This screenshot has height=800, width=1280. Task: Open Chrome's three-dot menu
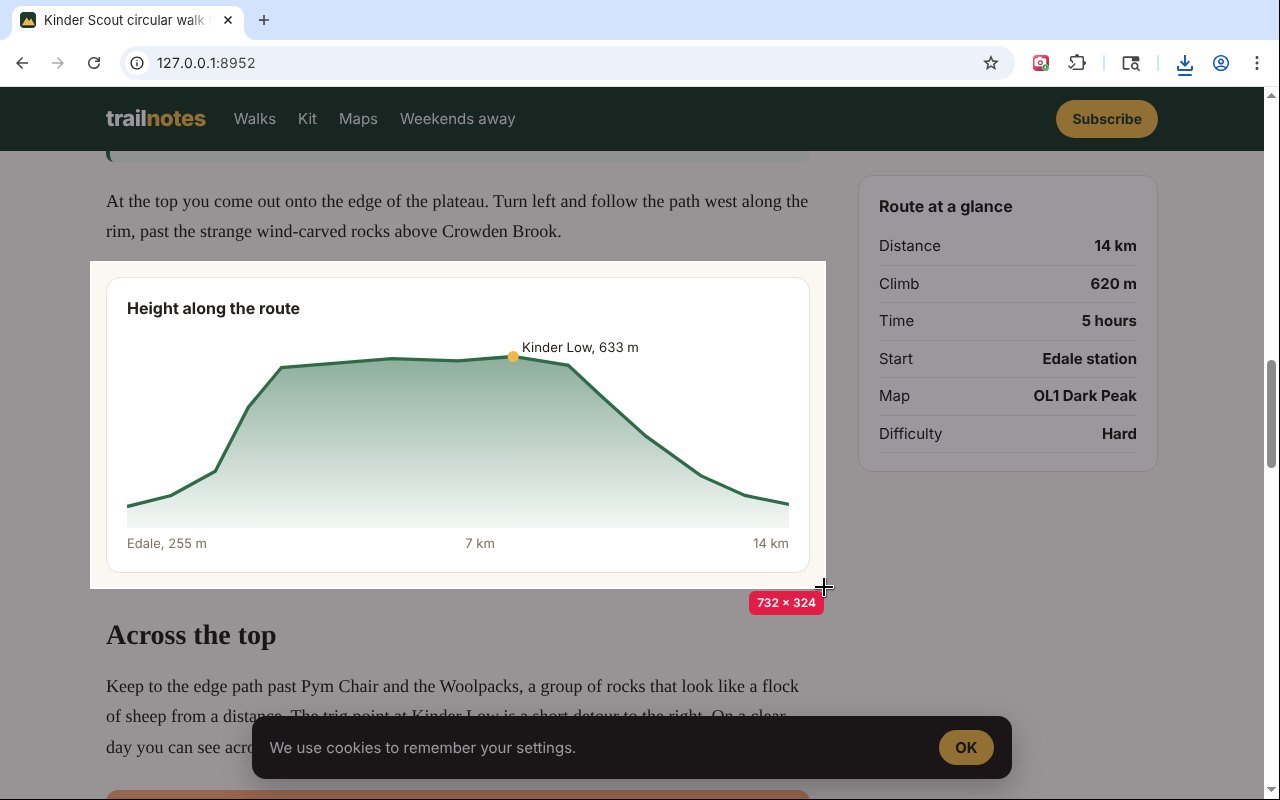pos(1257,63)
